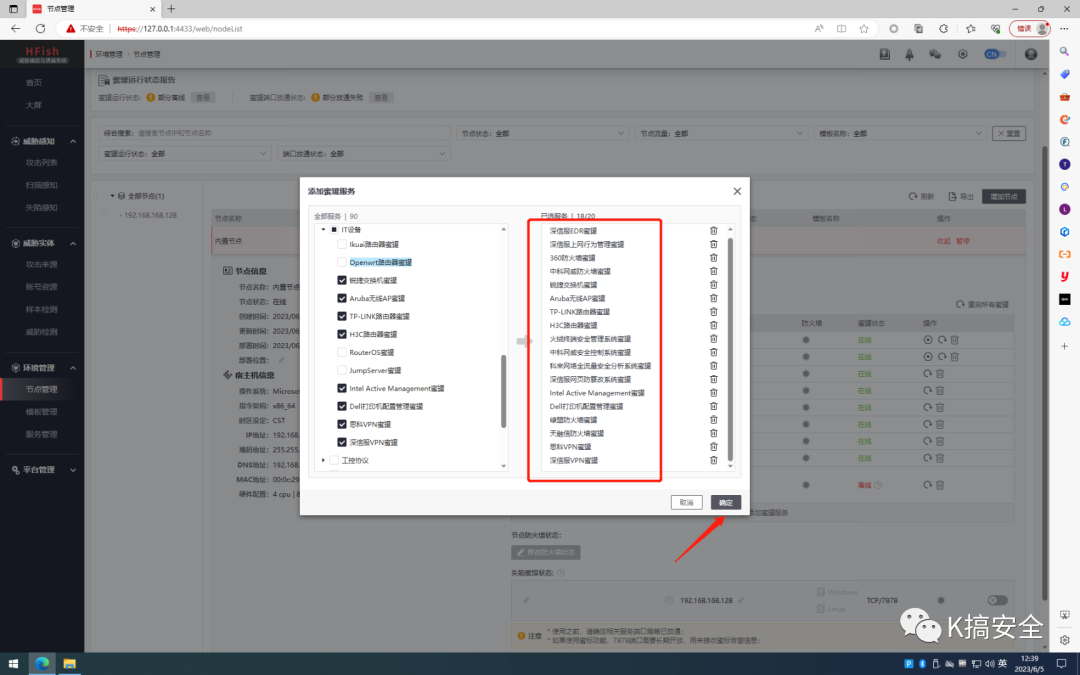Remove 深信服上网行为管理蜜罐 via trash icon
The image size is (1080, 675).
point(714,244)
